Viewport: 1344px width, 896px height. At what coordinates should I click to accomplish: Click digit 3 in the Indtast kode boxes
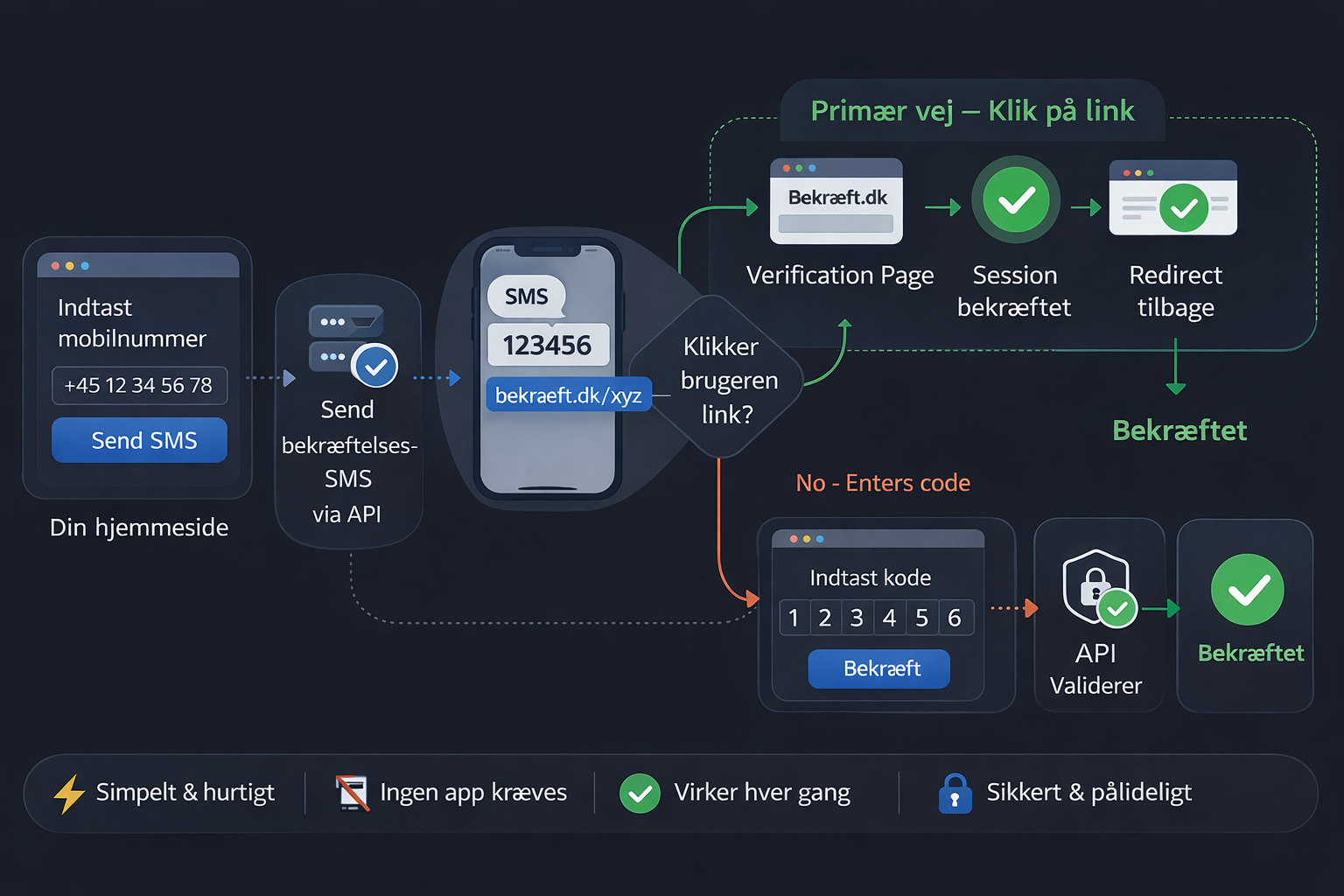(857, 617)
